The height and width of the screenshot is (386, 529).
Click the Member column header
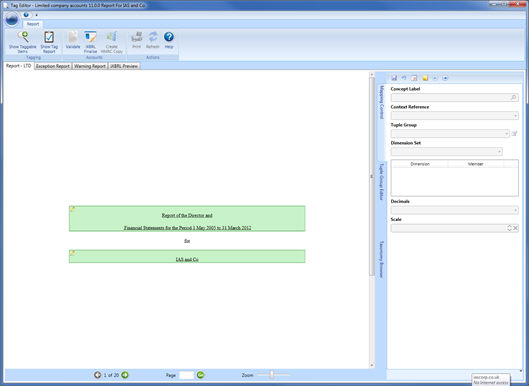[475, 164]
